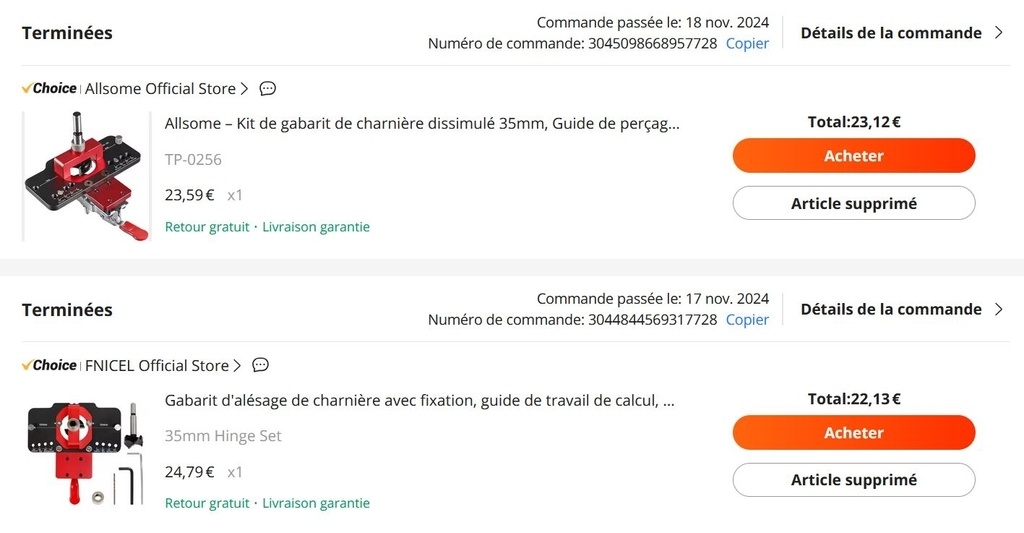Visit FNICEL Official Store link
Viewport: 1024px width, 533px height.
click(x=157, y=366)
